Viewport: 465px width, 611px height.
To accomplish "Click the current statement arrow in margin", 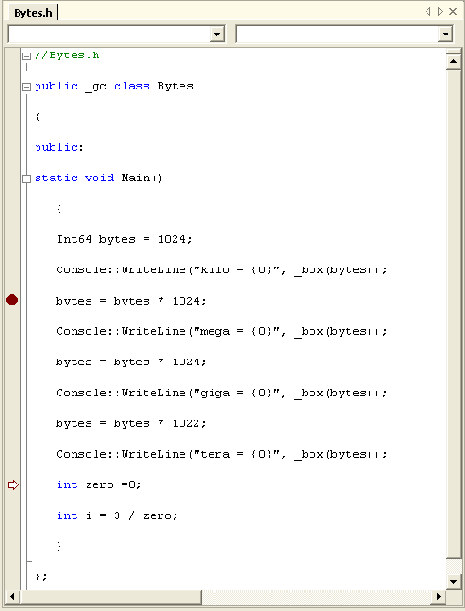I will [x=13, y=485].
